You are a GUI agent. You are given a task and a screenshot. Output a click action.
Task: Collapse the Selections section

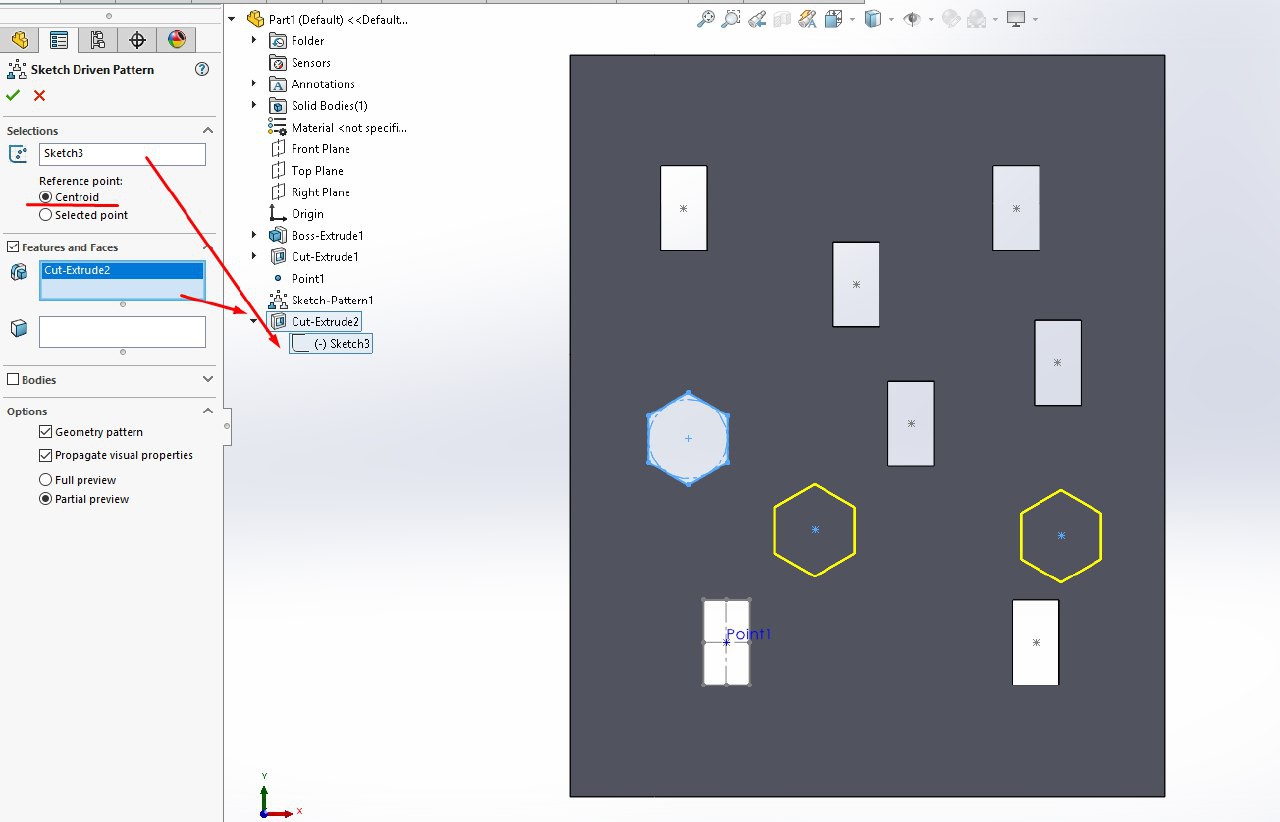coord(208,130)
